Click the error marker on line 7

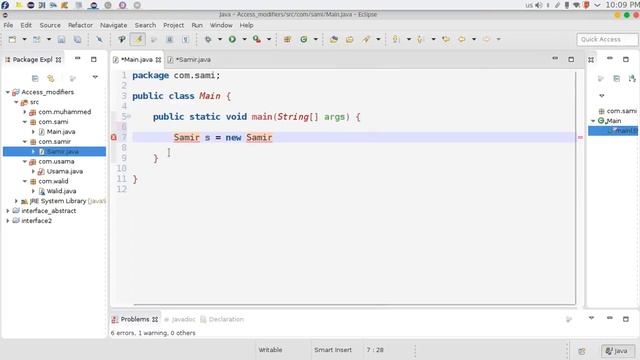coord(114,138)
